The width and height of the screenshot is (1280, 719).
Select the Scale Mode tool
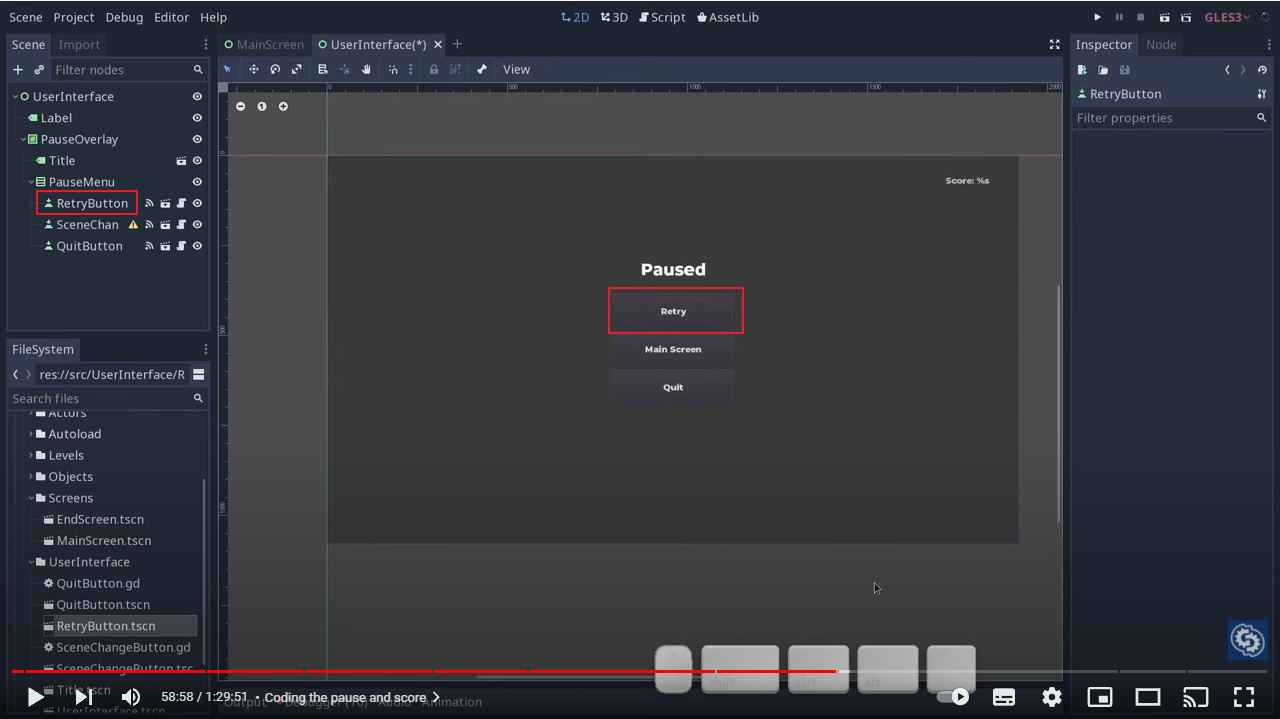(297, 69)
